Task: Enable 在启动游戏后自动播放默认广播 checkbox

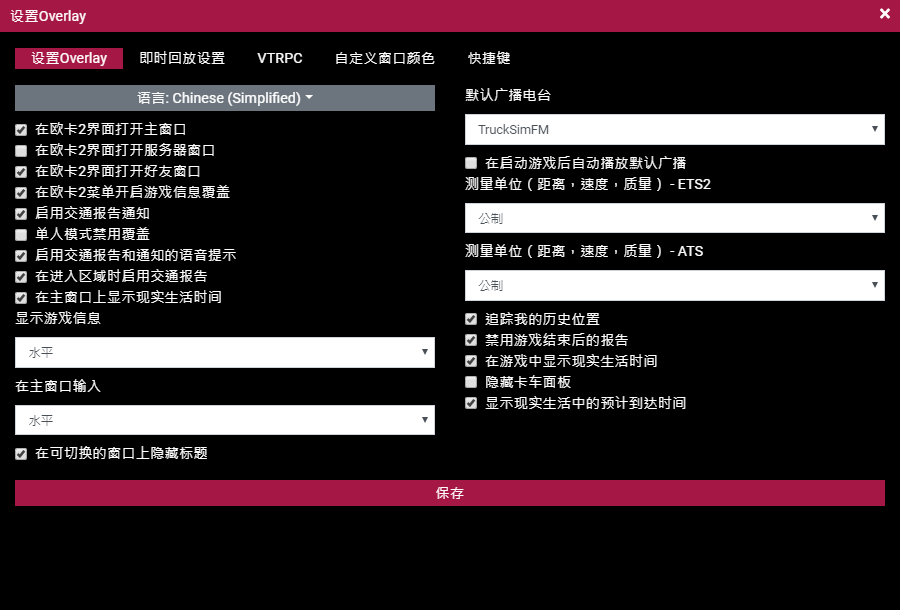Action: pyautogui.click(x=471, y=163)
